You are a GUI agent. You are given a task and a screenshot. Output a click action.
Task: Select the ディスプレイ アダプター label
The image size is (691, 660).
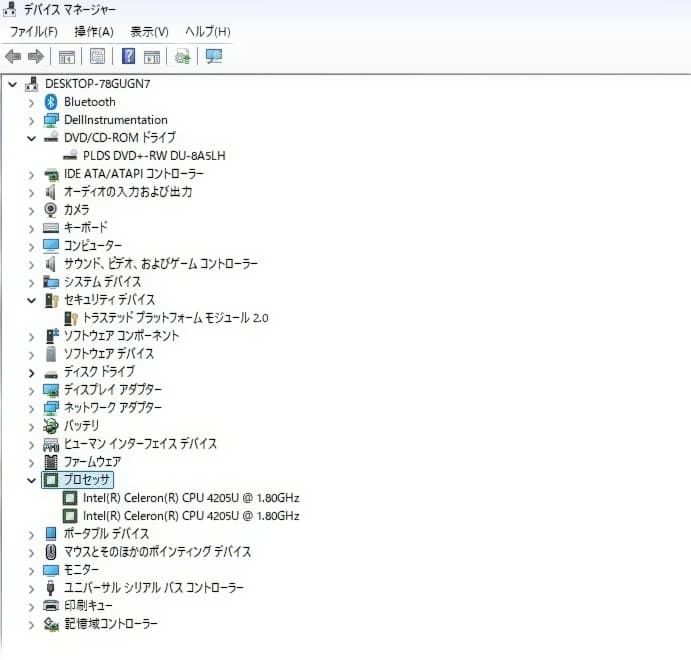tap(113, 389)
